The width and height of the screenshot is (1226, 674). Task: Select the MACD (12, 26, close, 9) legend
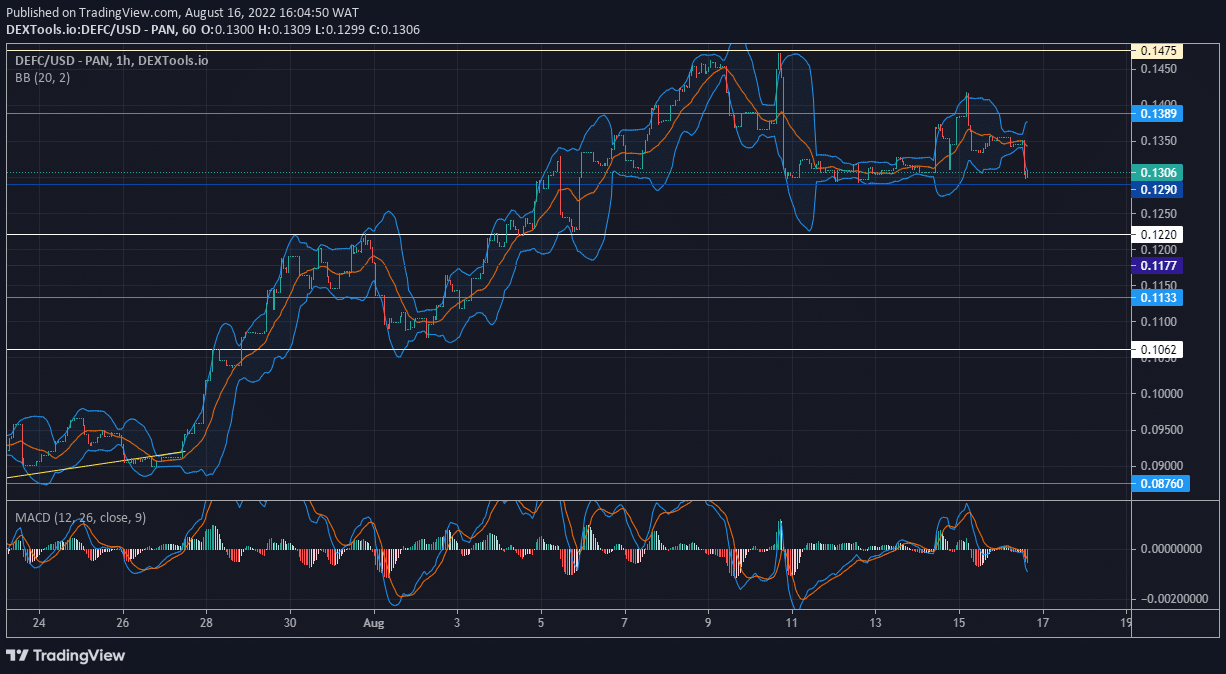[x=82, y=518]
